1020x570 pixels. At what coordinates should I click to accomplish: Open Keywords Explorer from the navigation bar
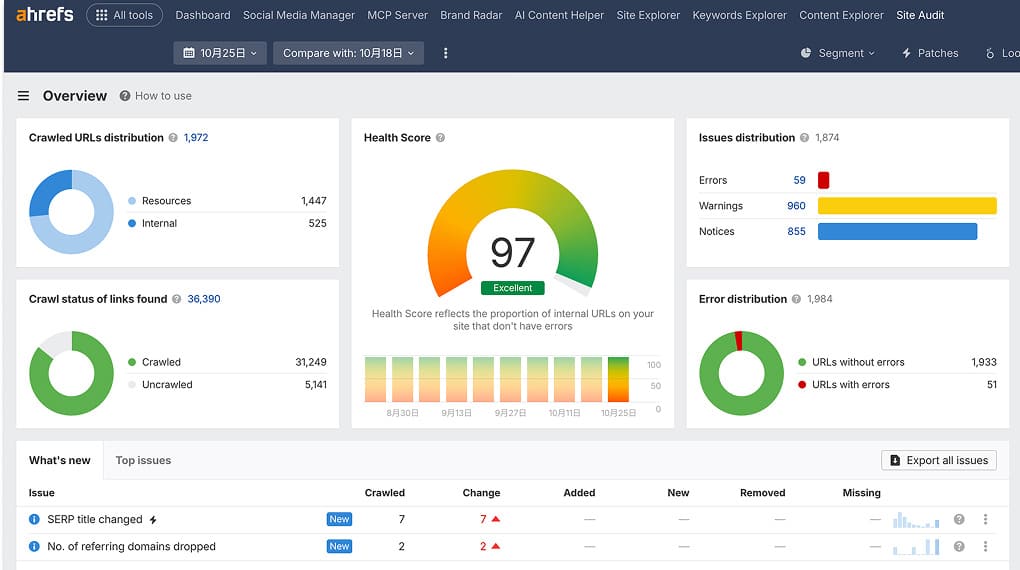(739, 15)
